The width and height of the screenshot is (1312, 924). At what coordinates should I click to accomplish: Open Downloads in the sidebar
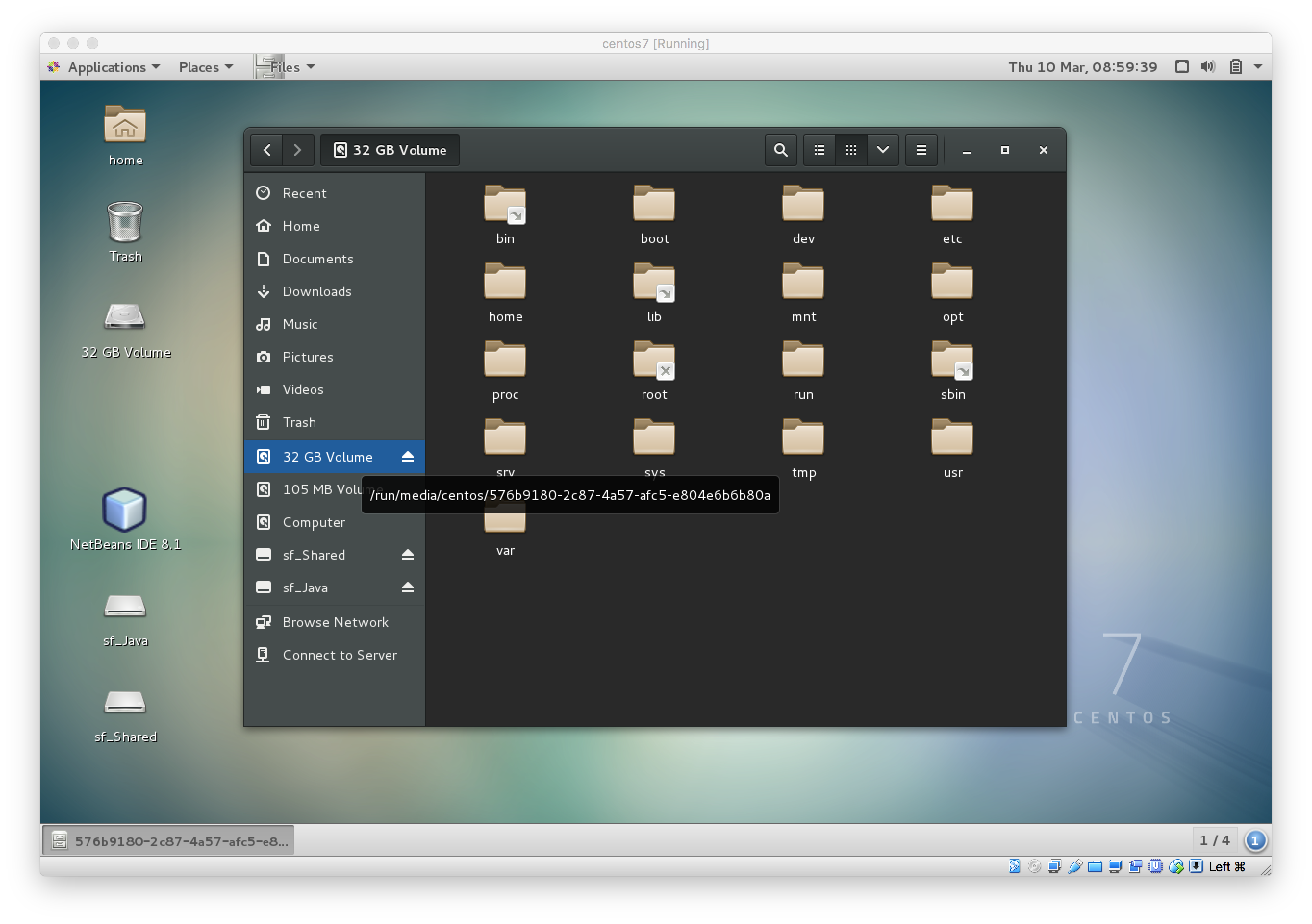335,291
